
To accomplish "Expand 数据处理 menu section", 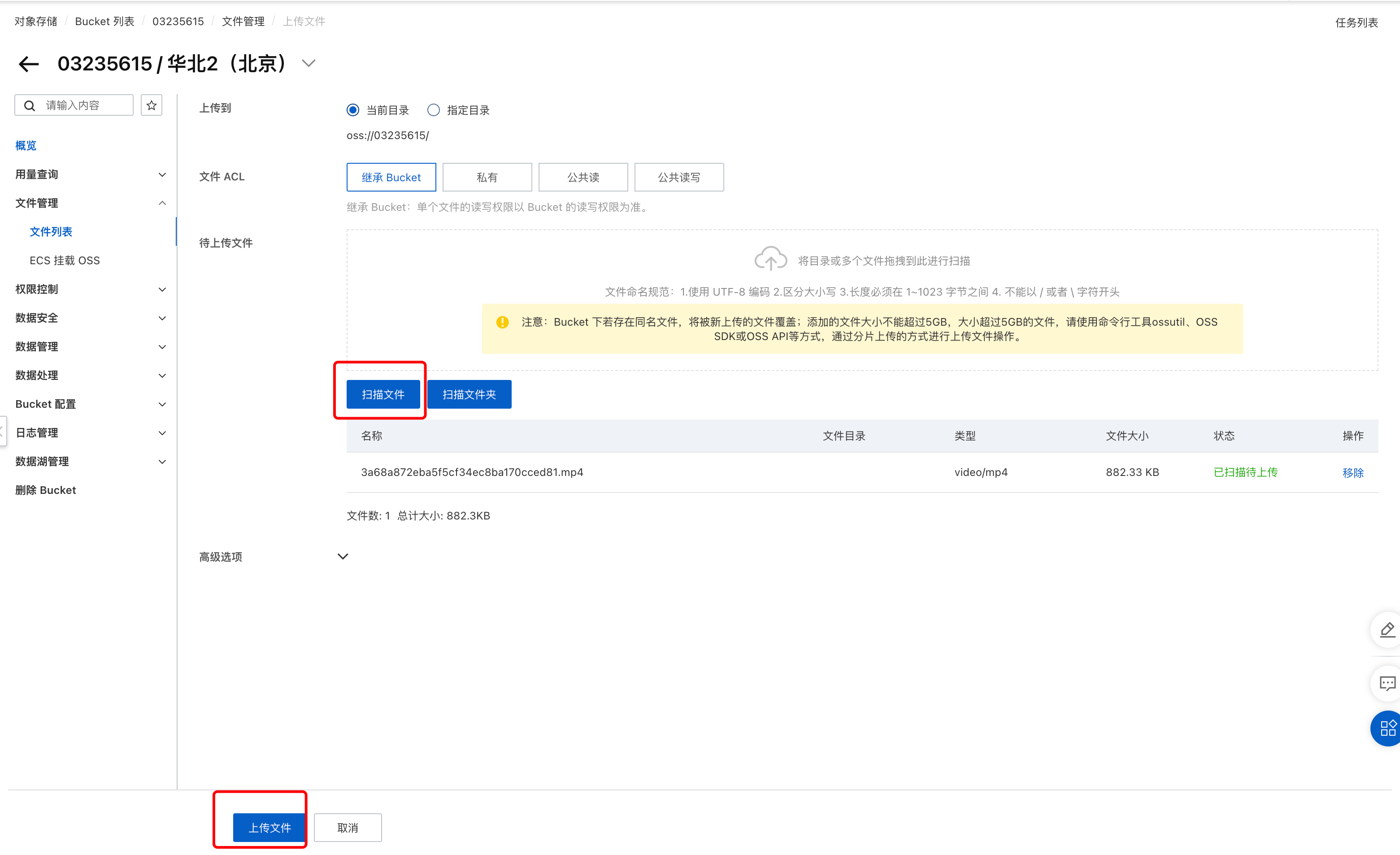I will coord(162,375).
